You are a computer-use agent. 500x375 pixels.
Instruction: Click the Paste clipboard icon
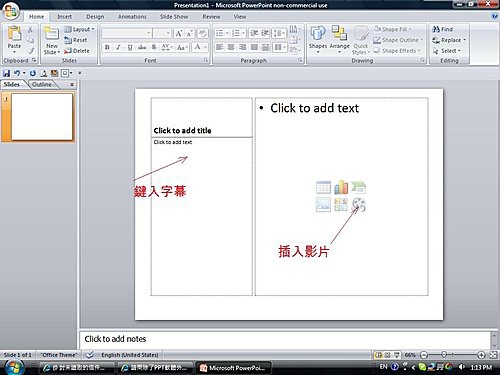click(x=14, y=34)
